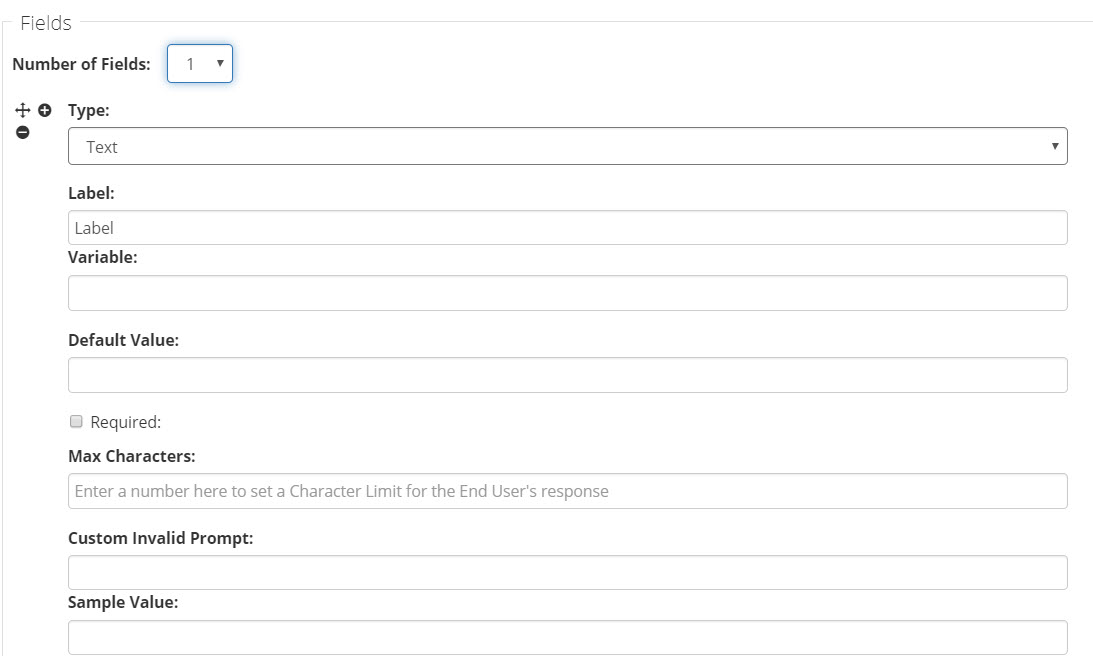Remove the field using minus icon
Image resolution: width=1093 pixels, height=656 pixels.
click(23, 132)
